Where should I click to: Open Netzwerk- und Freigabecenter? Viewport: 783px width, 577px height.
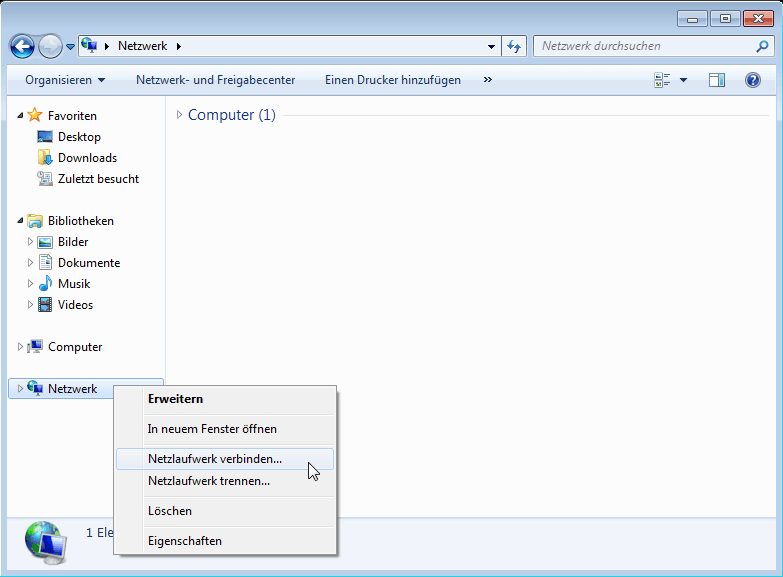click(x=215, y=80)
